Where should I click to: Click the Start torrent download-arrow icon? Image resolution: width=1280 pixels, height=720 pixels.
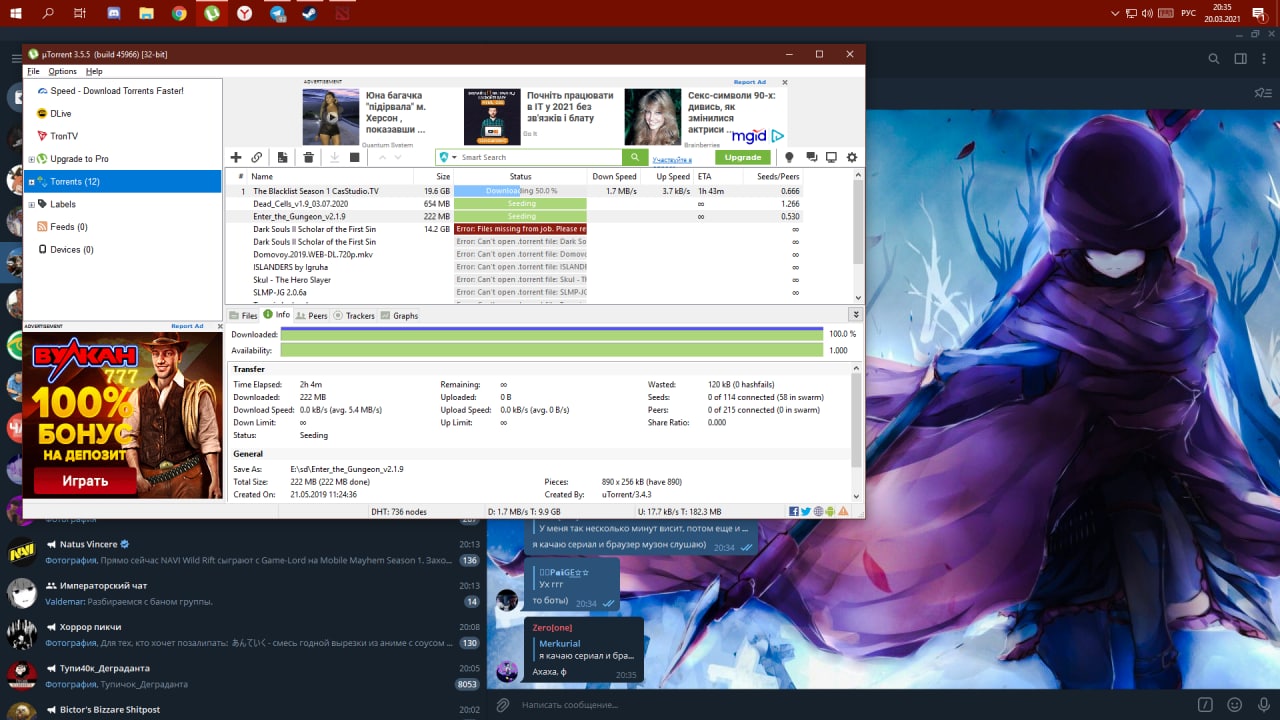pos(335,157)
